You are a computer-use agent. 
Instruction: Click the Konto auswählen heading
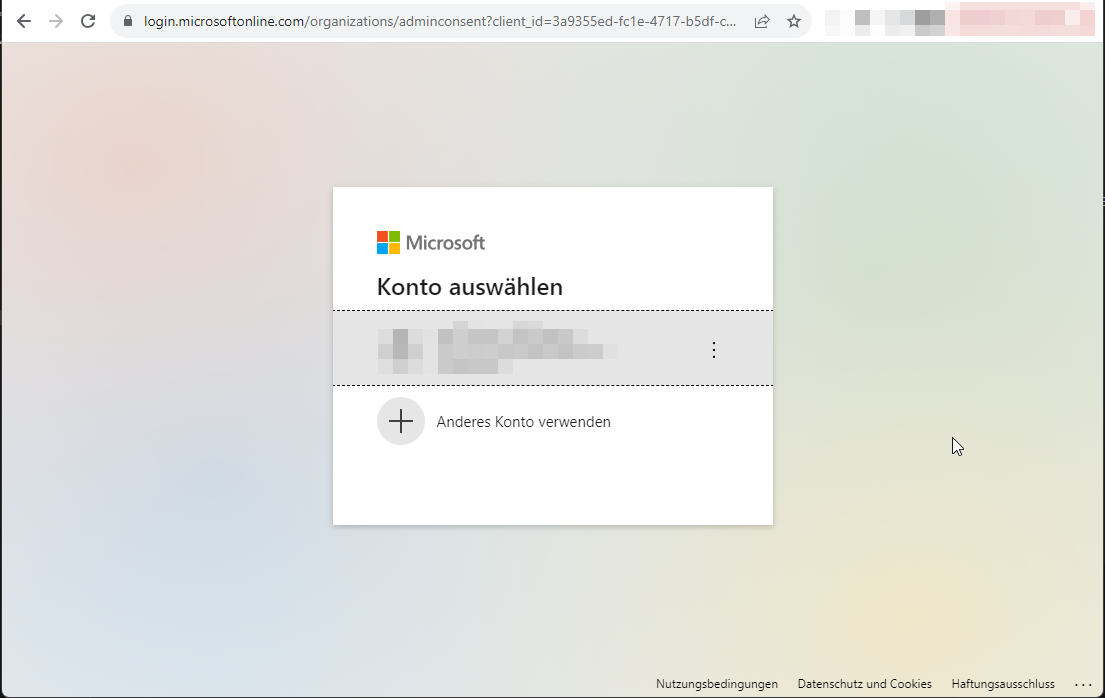(x=469, y=287)
